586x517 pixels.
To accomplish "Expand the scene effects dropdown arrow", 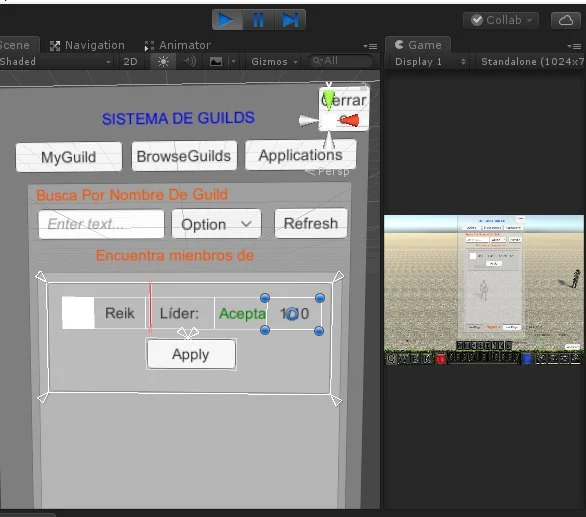I will tap(234, 61).
